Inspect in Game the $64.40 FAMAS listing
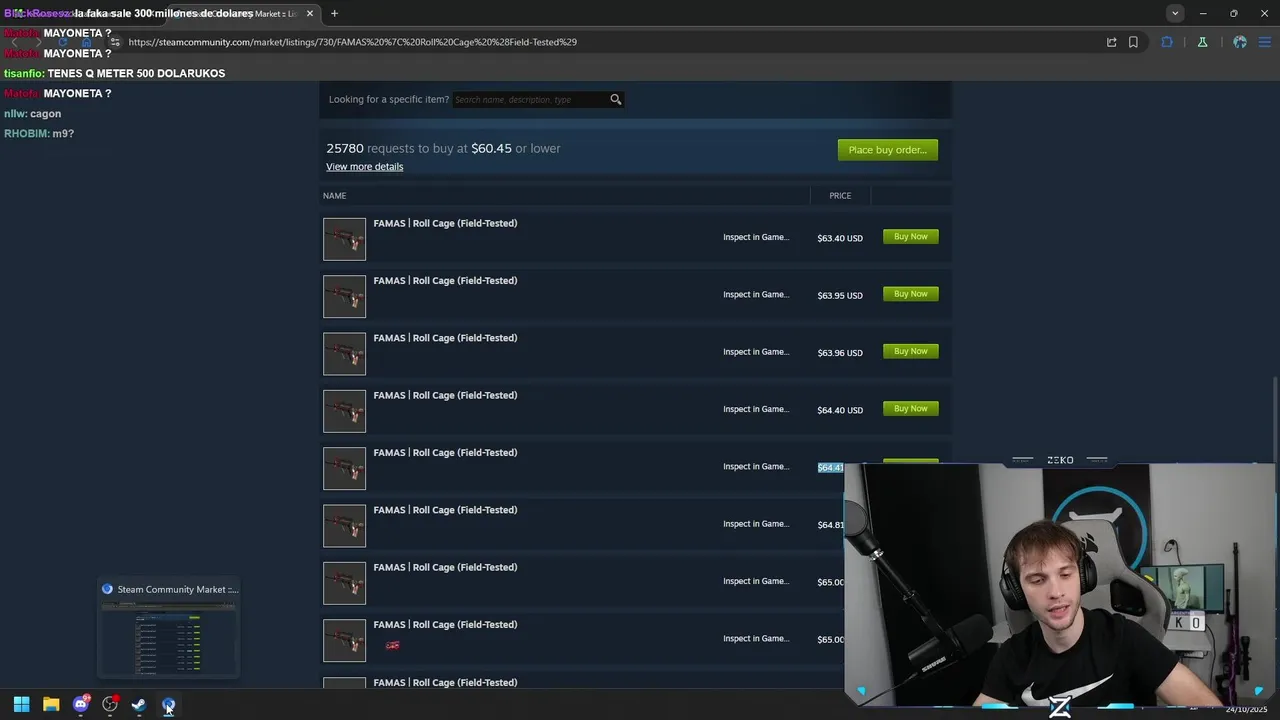 (756, 409)
